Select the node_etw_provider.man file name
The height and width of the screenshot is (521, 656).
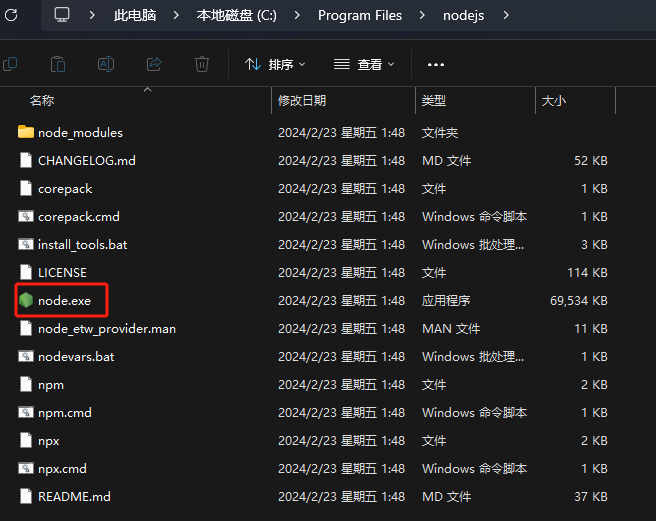coord(107,329)
